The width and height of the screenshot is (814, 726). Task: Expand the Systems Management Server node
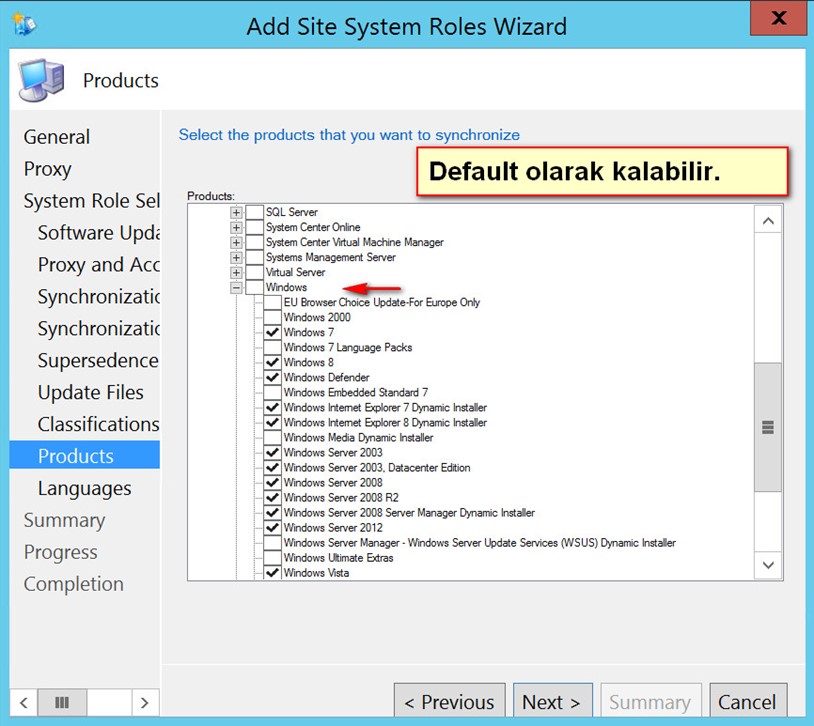[x=236, y=258]
